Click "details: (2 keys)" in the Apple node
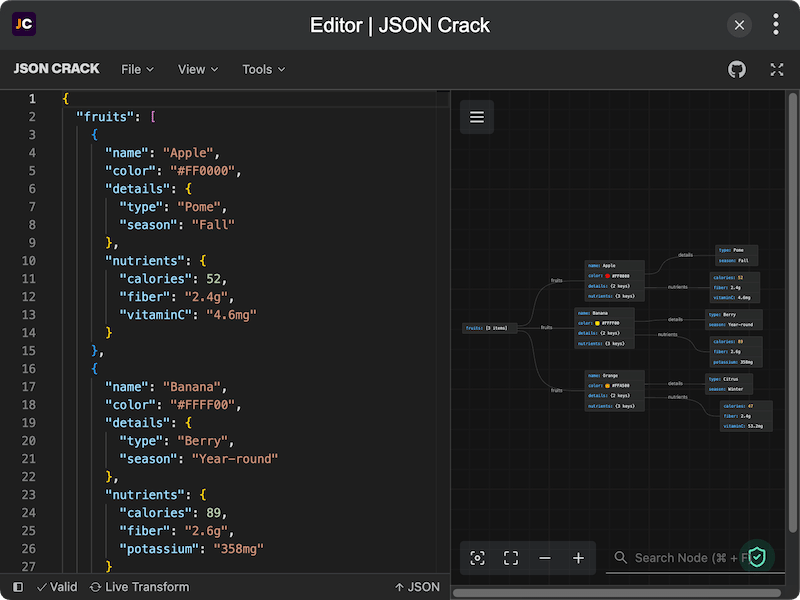The image size is (800, 600). point(614,286)
